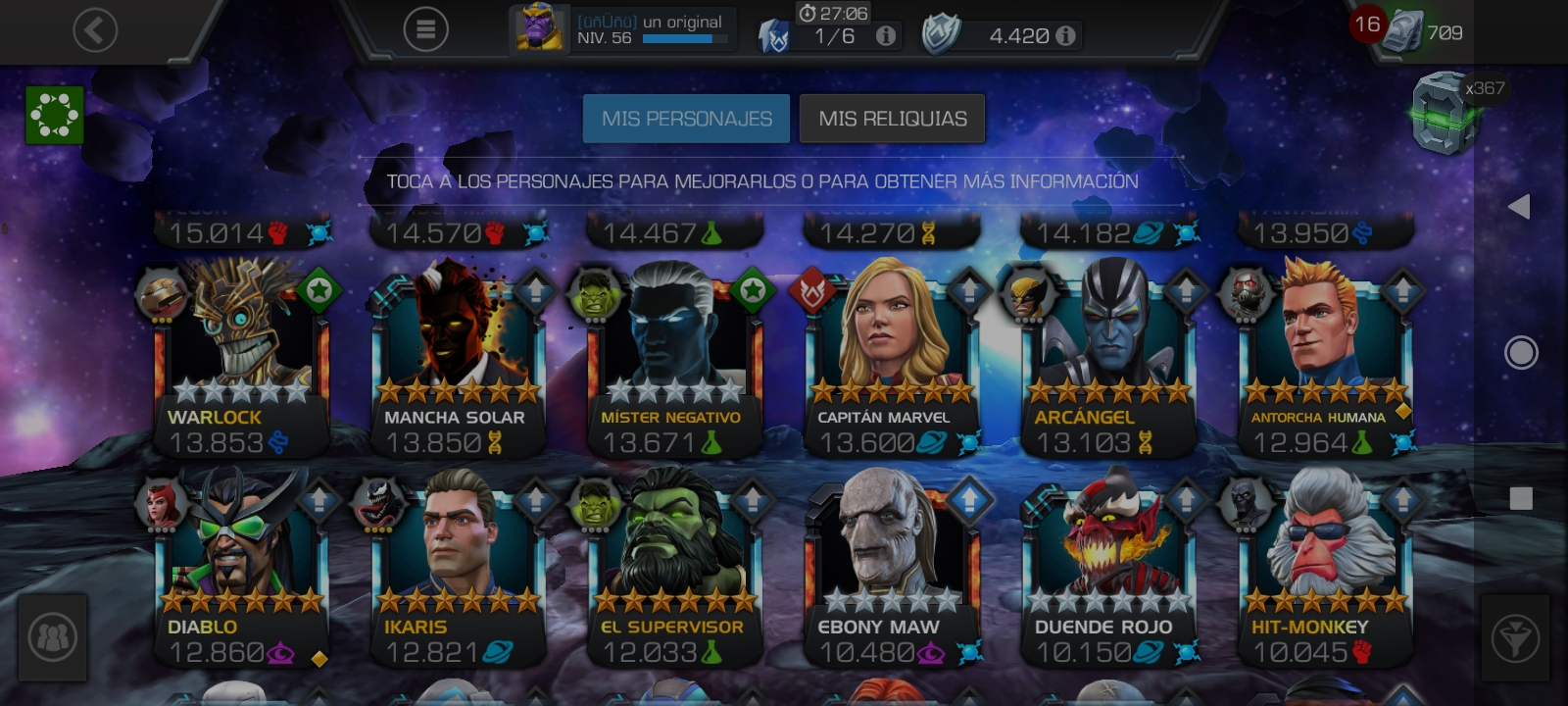1568x706 pixels.
Task: Click Capitán Marvel's upgrade arrow badge
Action: 969,290
